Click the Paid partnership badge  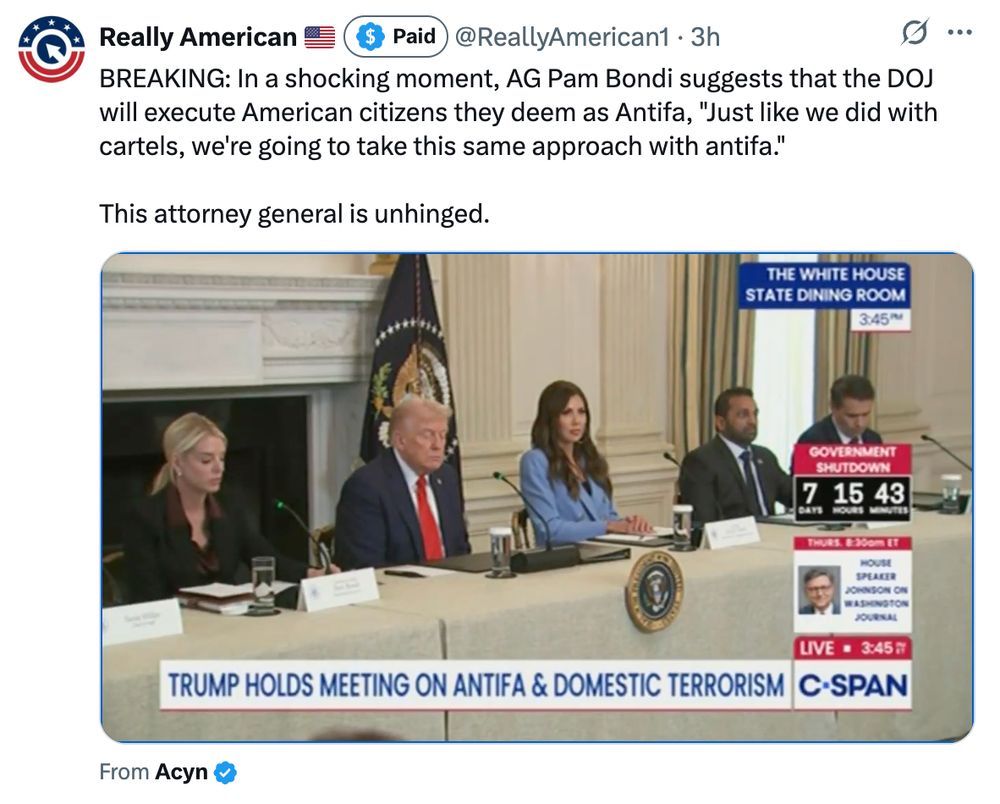point(395,36)
